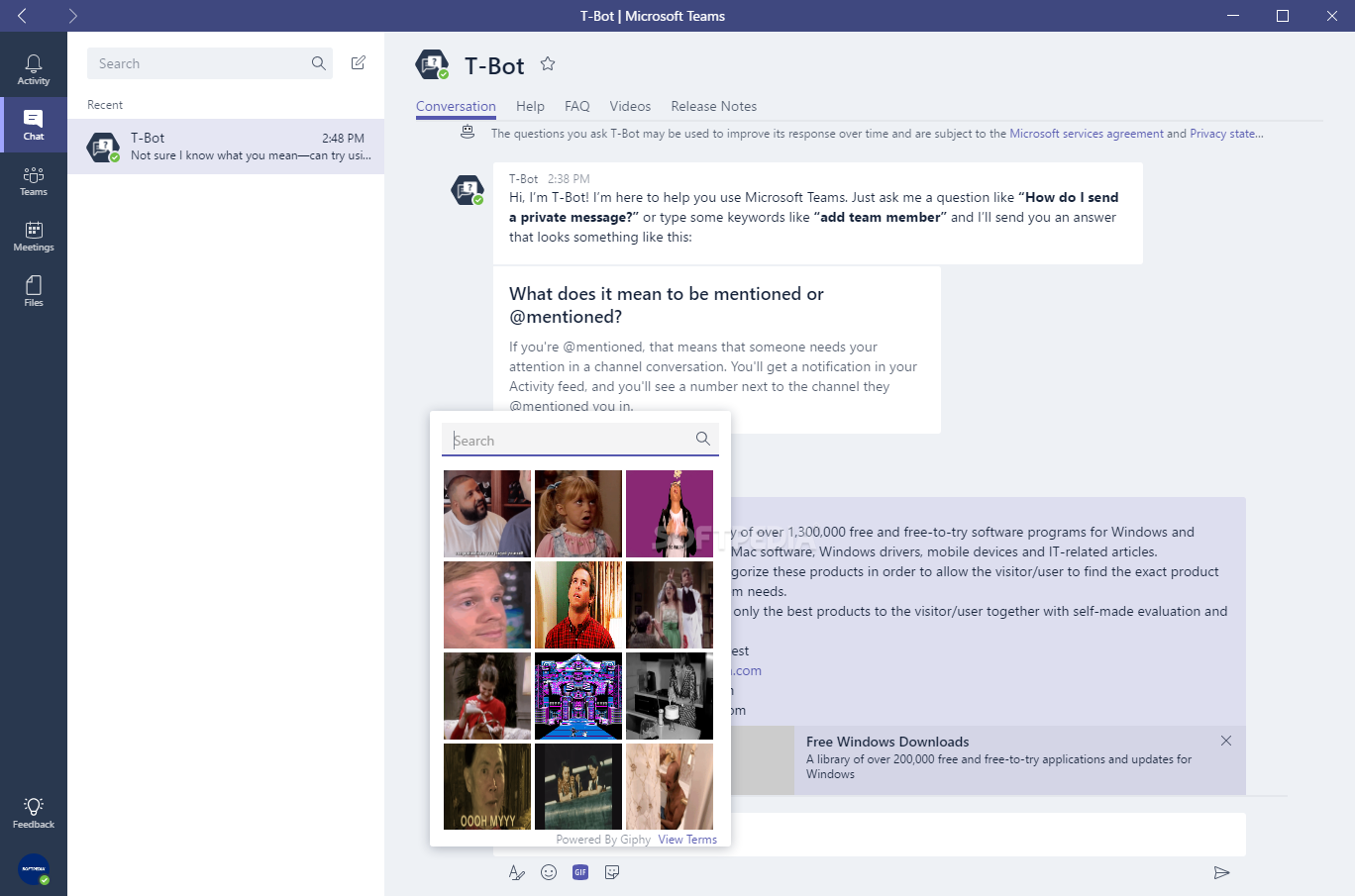Image resolution: width=1355 pixels, height=896 pixels.
Task: Pick the beige blurry GIF in last row
Action: click(670, 787)
